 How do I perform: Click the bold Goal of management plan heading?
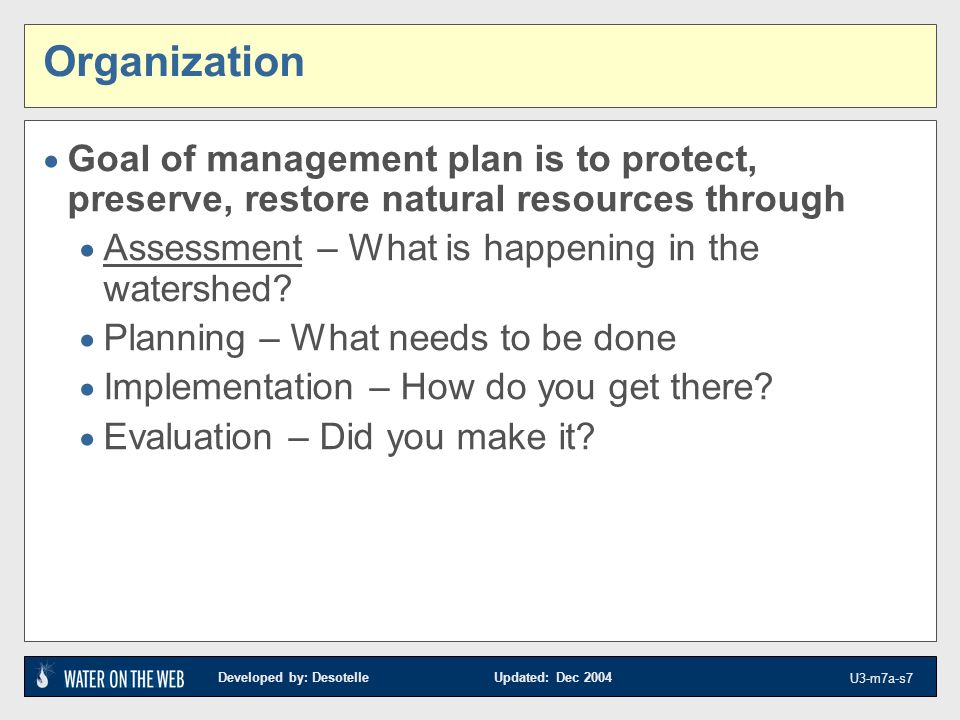click(456, 179)
